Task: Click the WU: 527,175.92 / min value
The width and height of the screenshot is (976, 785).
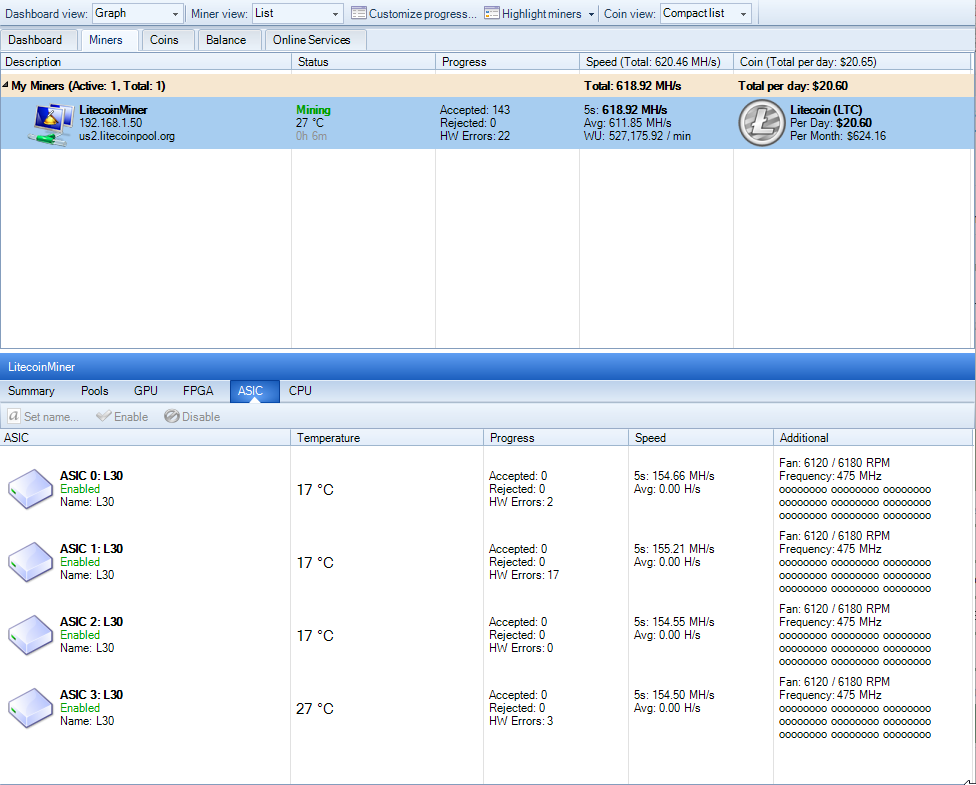Action: click(637, 136)
